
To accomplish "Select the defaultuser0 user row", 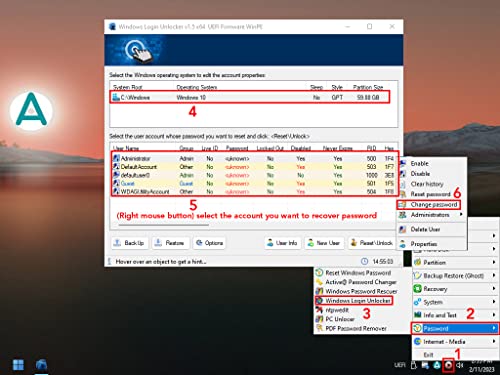I will [254, 175].
